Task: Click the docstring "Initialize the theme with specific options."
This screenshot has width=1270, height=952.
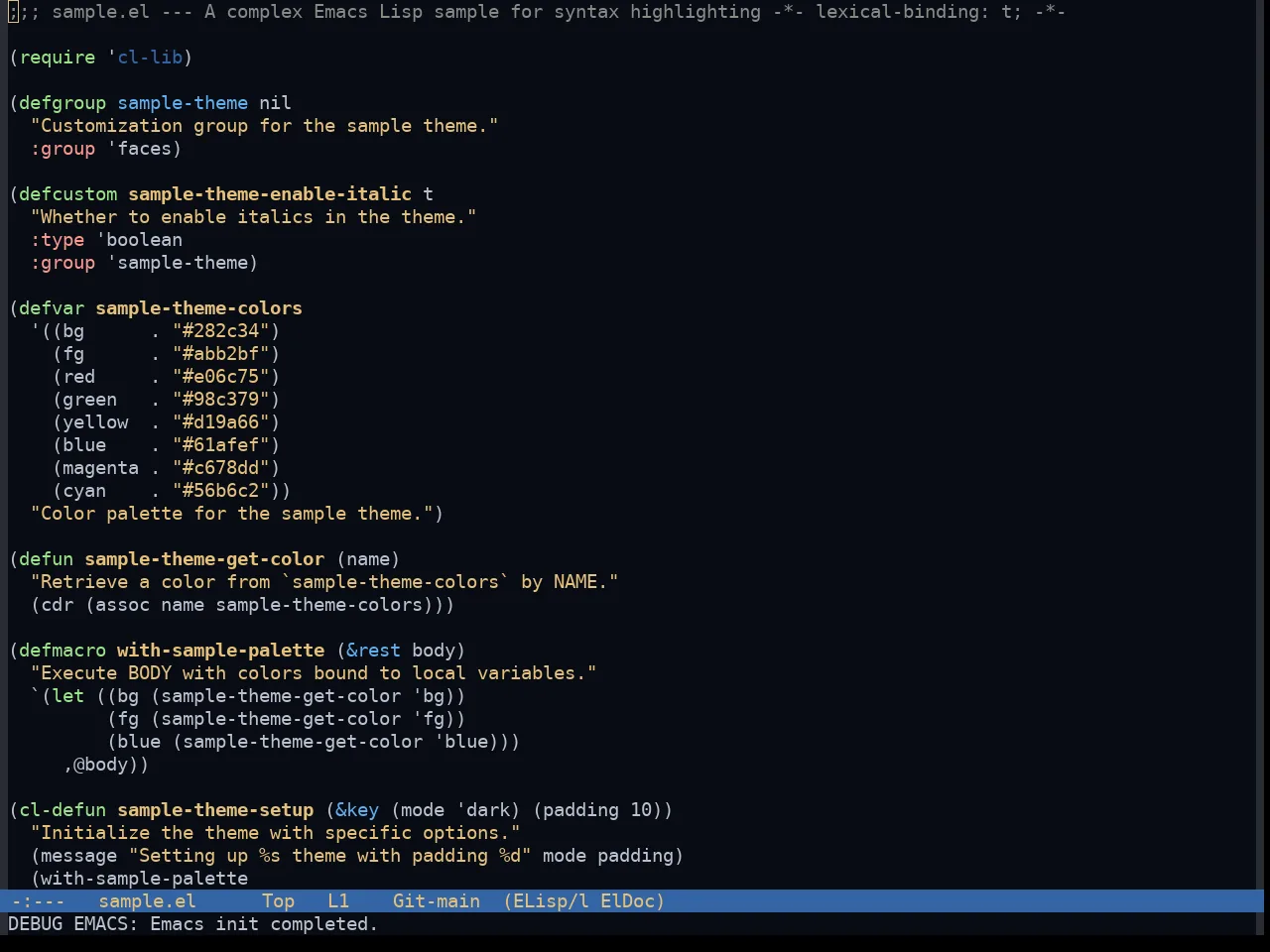Action: point(276,833)
